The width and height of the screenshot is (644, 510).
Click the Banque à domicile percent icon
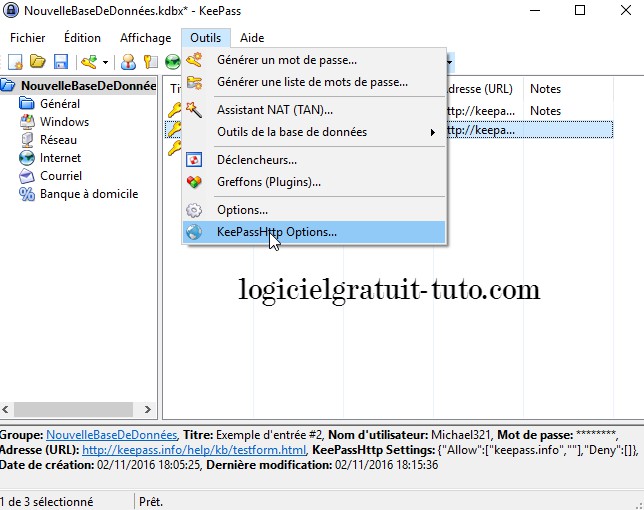tap(27, 194)
